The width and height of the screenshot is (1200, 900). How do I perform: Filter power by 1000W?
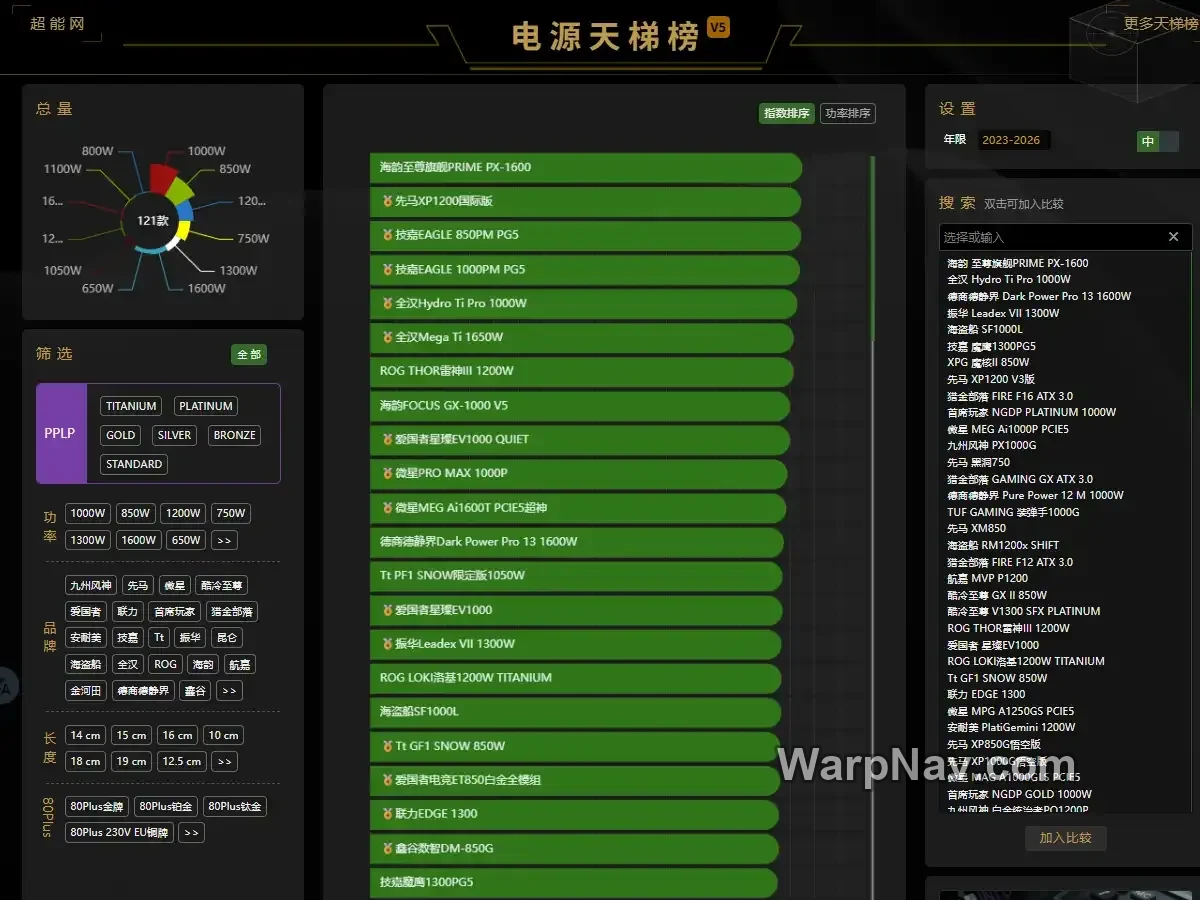pyautogui.click(x=88, y=513)
